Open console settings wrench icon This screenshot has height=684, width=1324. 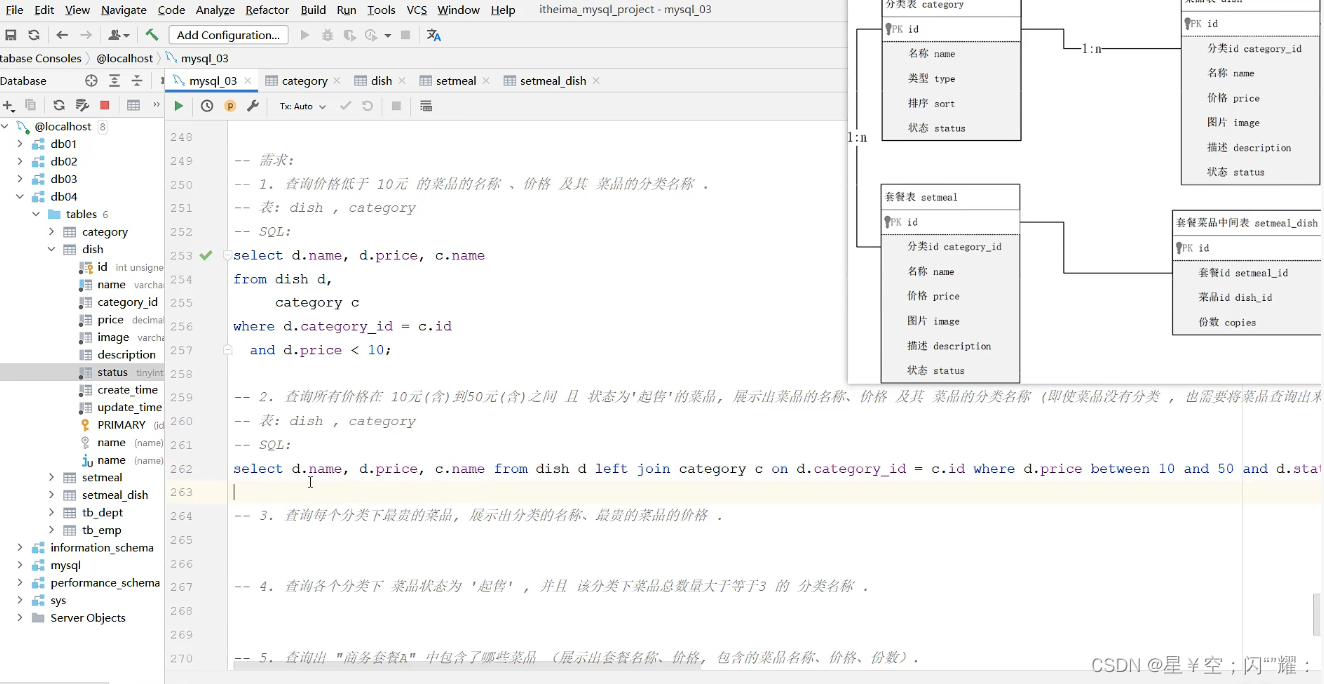253,105
